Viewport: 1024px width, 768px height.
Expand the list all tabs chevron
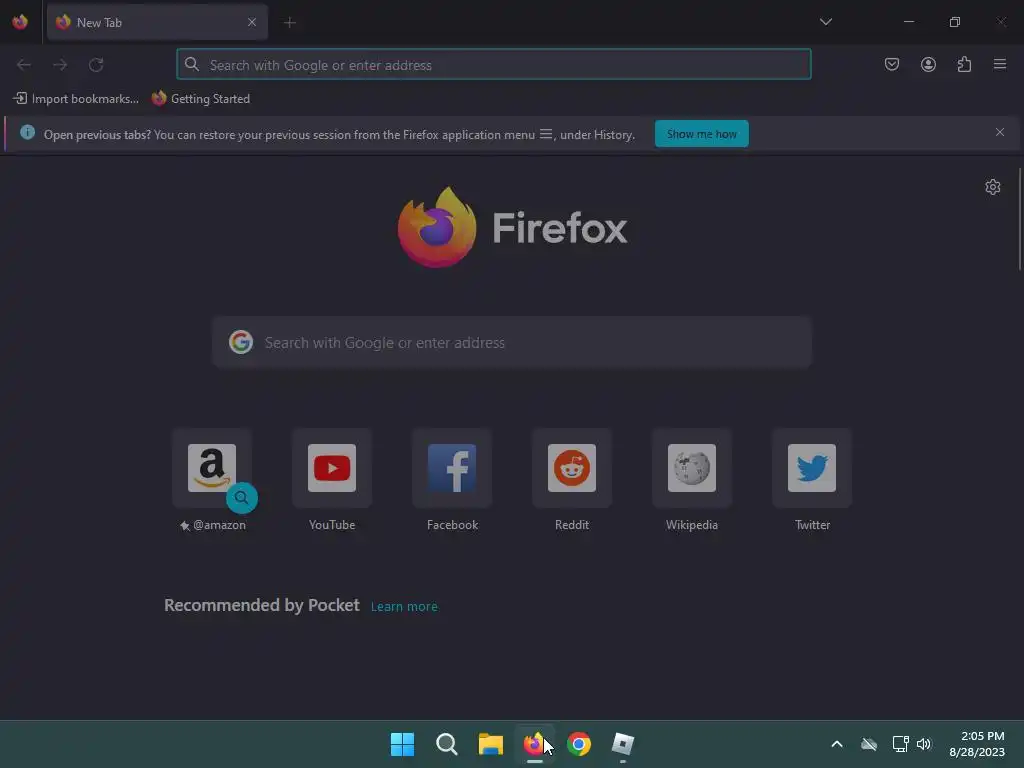[825, 22]
